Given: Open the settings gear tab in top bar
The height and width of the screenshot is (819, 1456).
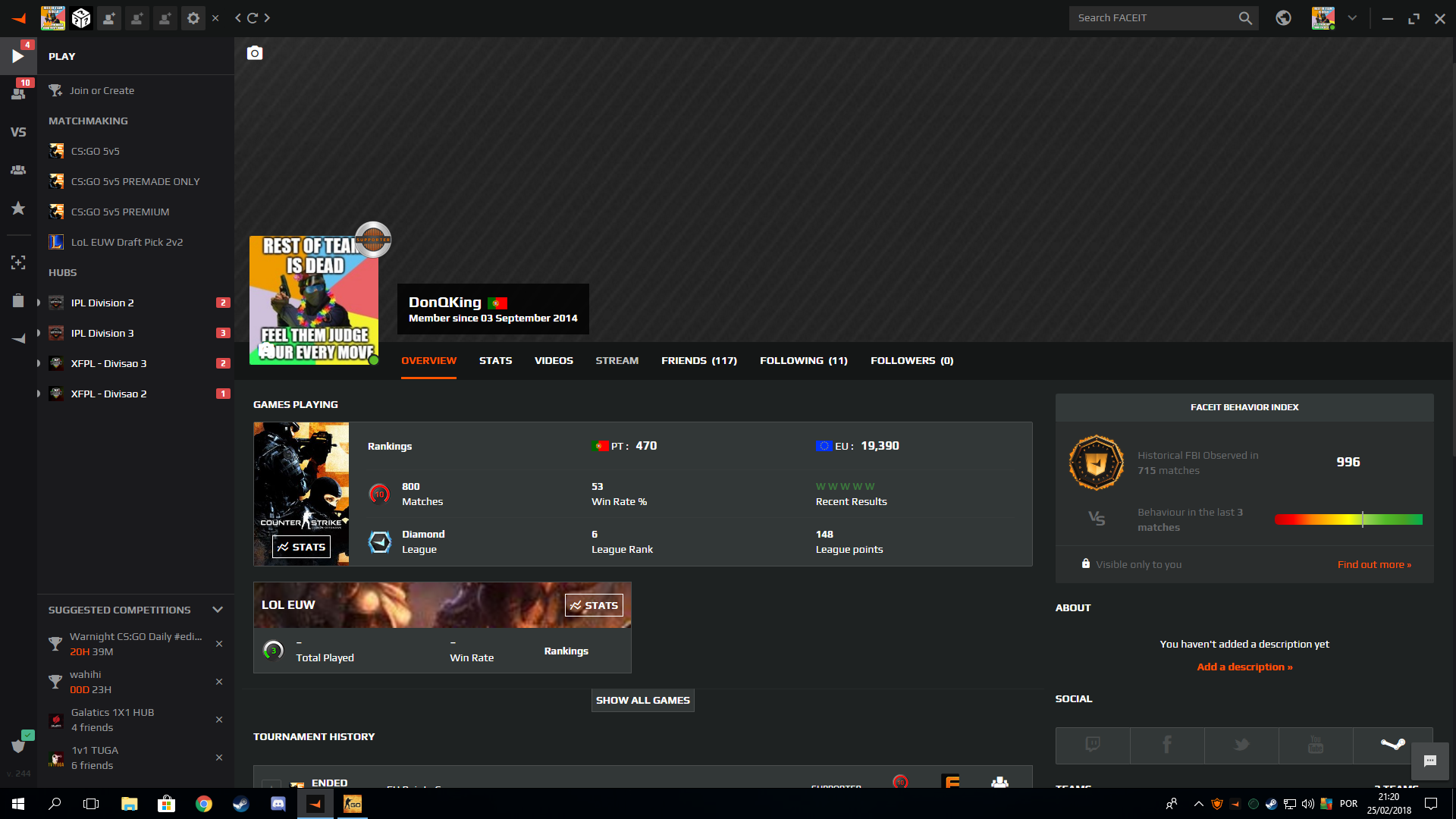Looking at the screenshot, I should [x=193, y=18].
